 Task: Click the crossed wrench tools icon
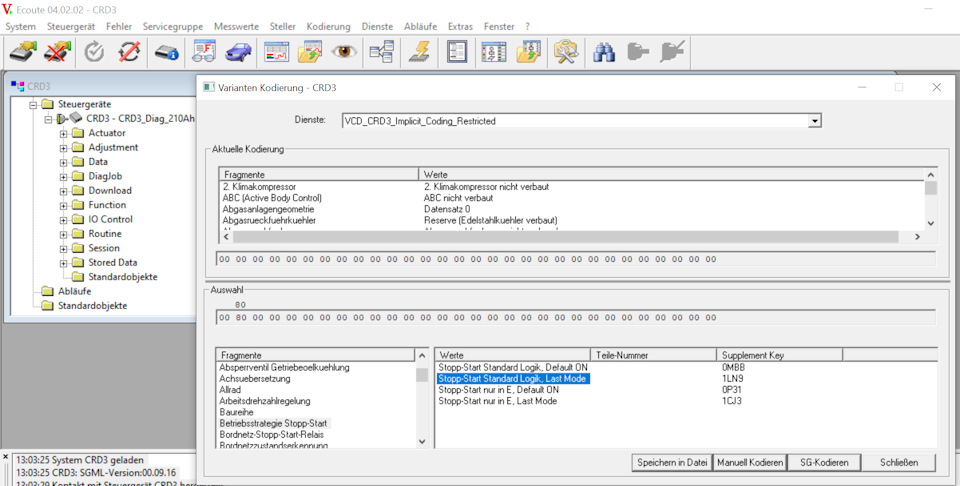coord(567,51)
